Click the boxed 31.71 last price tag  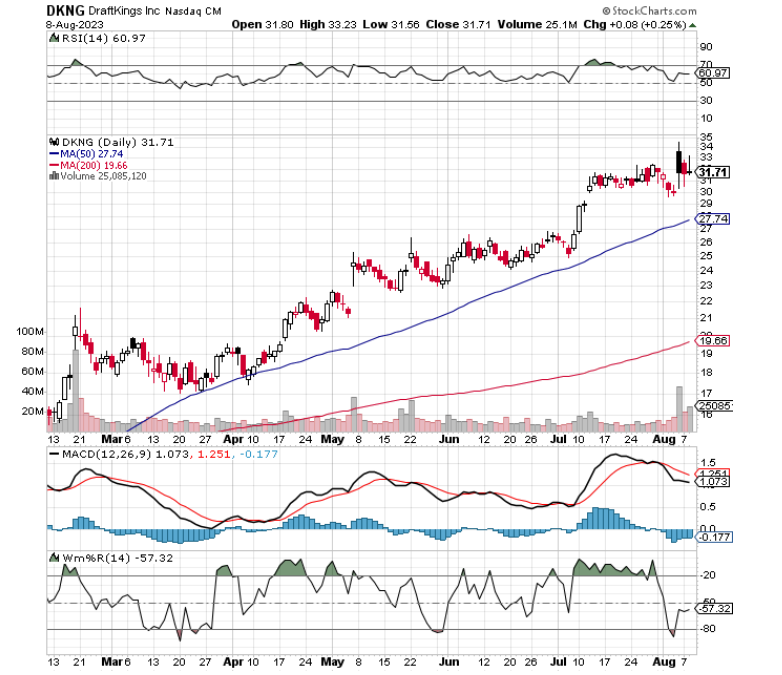click(713, 172)
